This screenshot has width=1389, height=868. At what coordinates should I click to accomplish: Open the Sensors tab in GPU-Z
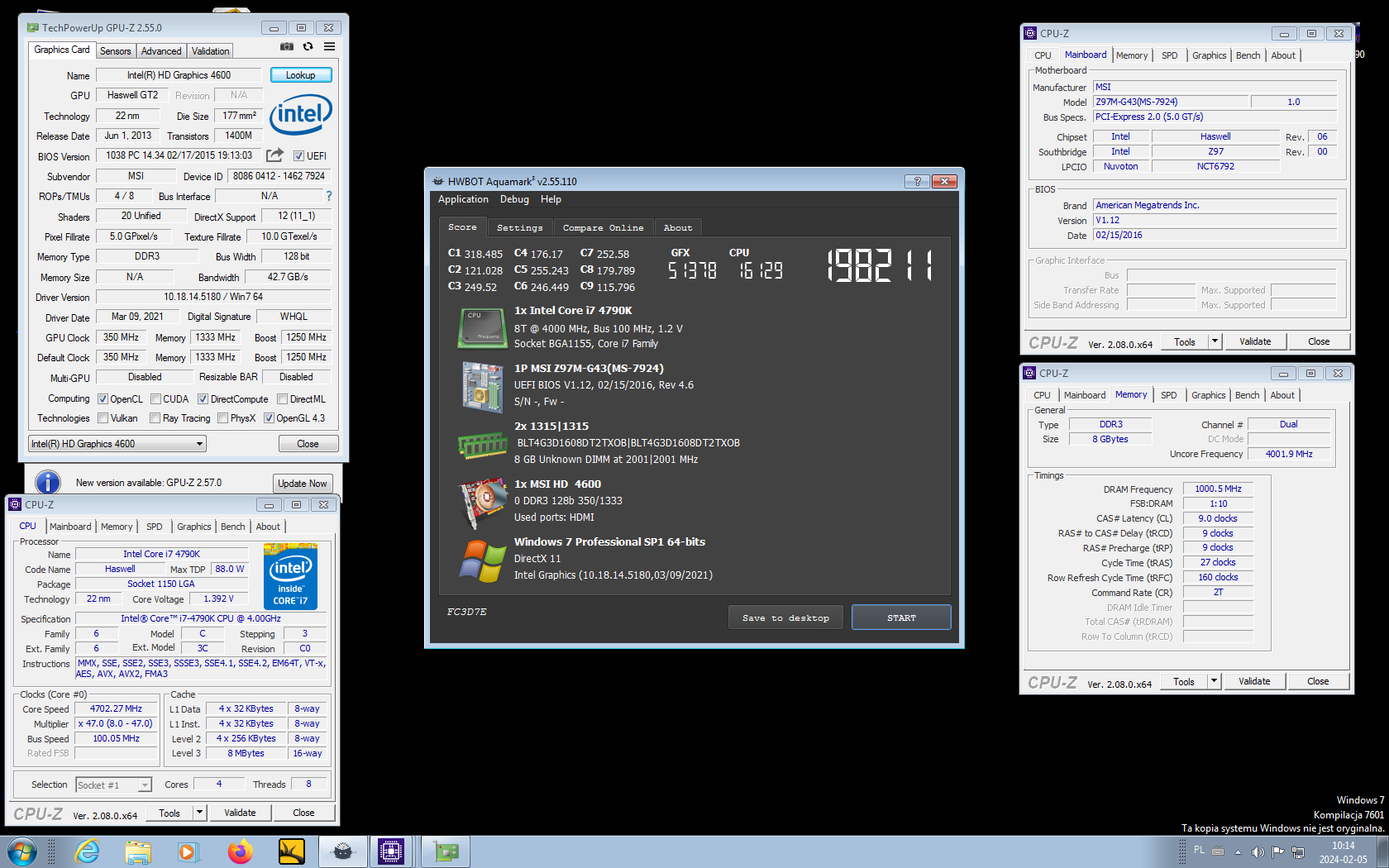116,51
